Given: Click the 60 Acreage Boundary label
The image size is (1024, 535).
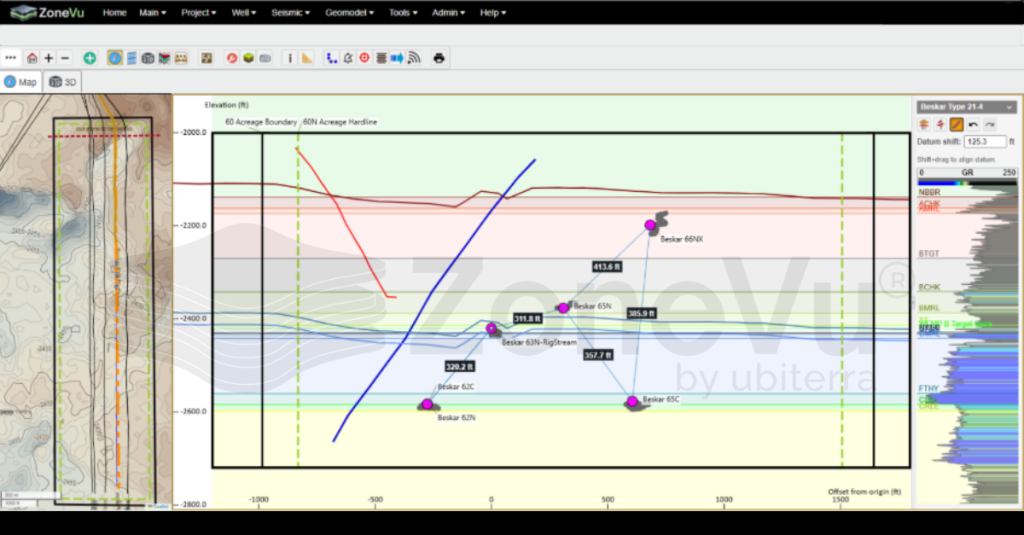Looking at the screenshot, I should (x=261, y=122).
